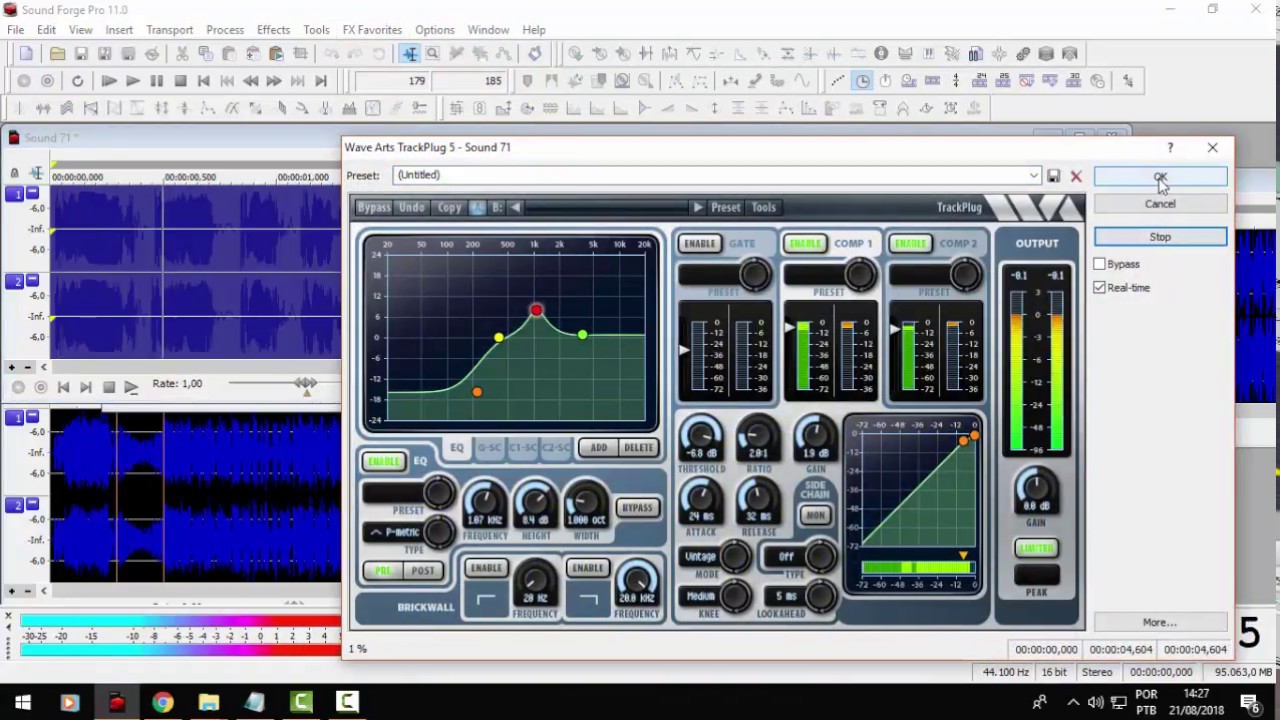Open the Lookahead selector showing 5 ms
Image resolution: width=1280 pixels, height=720 pixels.
(786, 597)
